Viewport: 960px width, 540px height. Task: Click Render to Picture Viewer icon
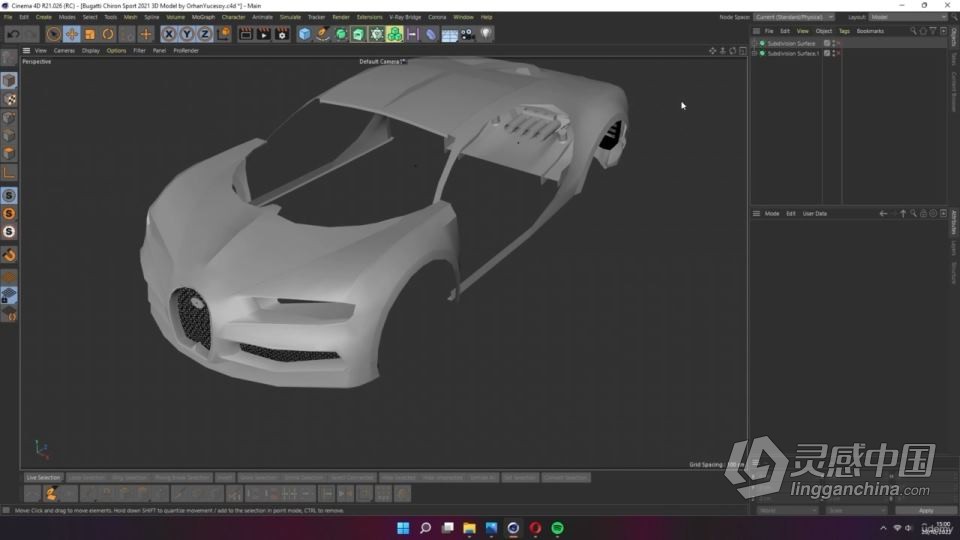click(x=263, y=34)
